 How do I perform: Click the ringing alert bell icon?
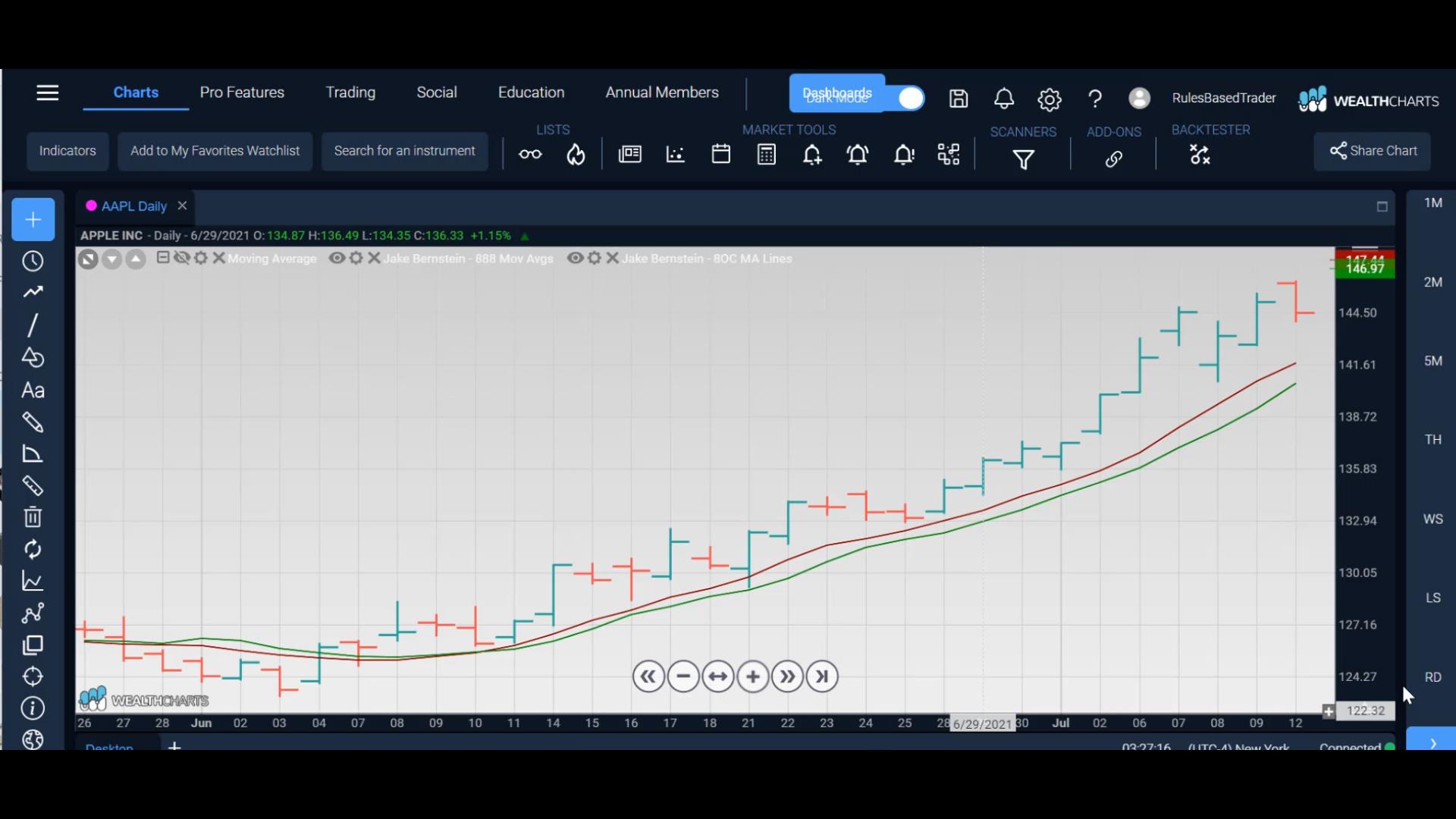[x=858, y=155]
